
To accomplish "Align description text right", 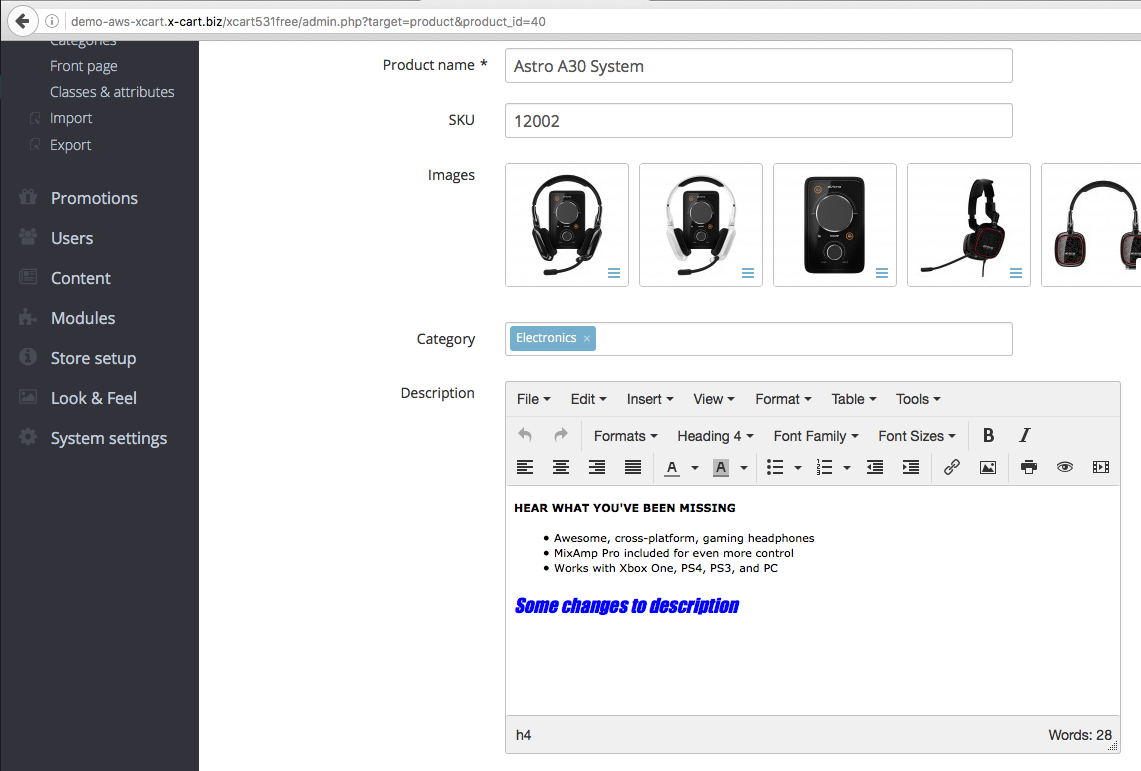I will (x=597, y=468).
